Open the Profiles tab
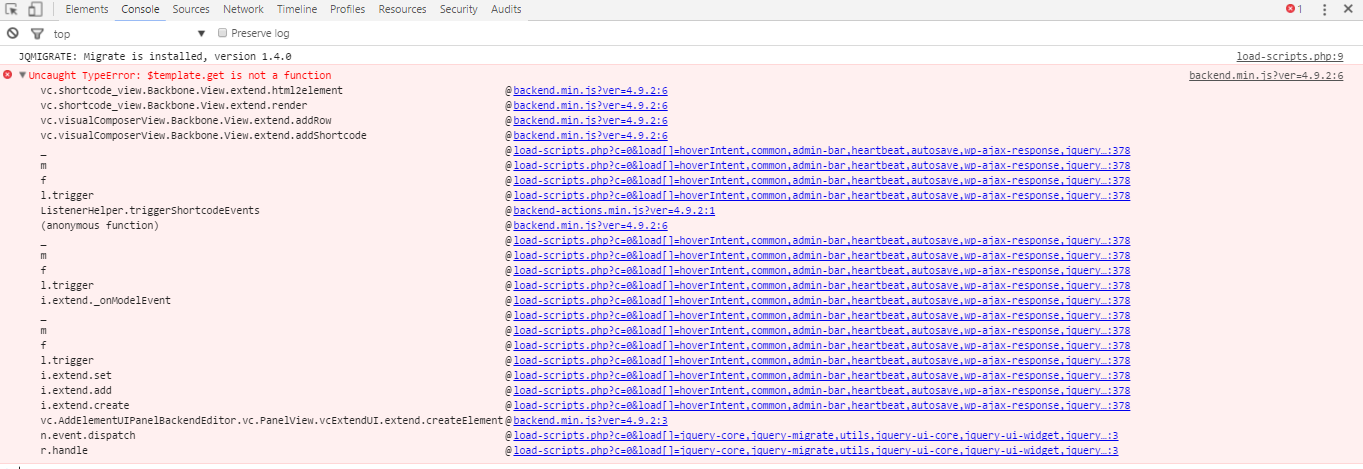Screen dimensions: 1363x469 click(347, 9)
